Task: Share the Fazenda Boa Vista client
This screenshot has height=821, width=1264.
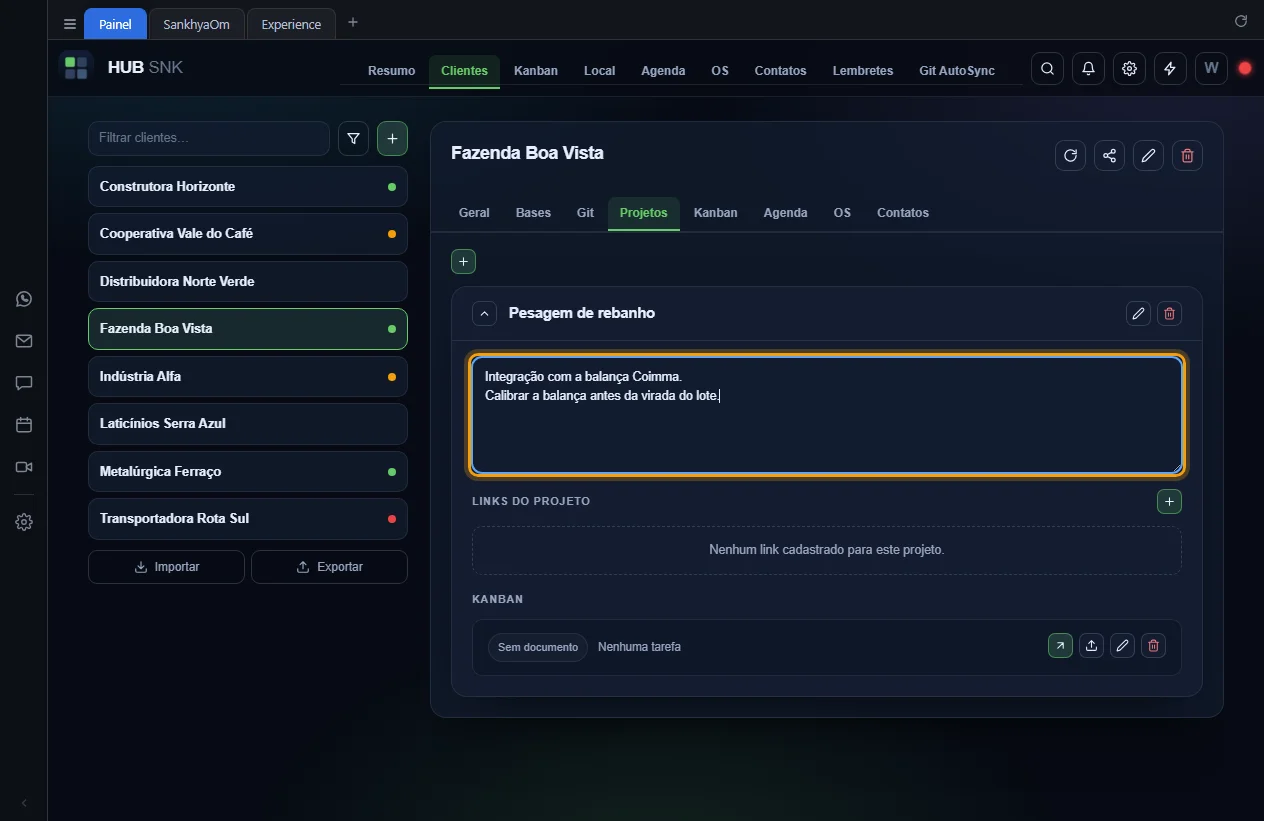Action: 1109,155
